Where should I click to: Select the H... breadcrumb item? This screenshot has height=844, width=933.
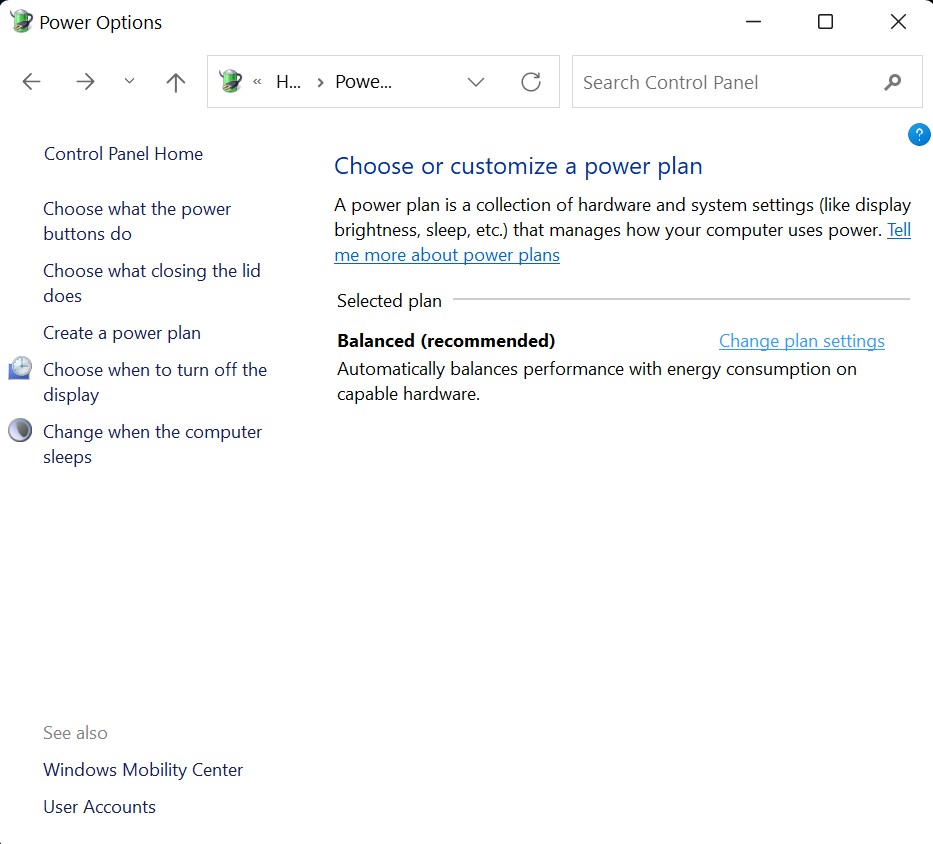coord(288,82)
